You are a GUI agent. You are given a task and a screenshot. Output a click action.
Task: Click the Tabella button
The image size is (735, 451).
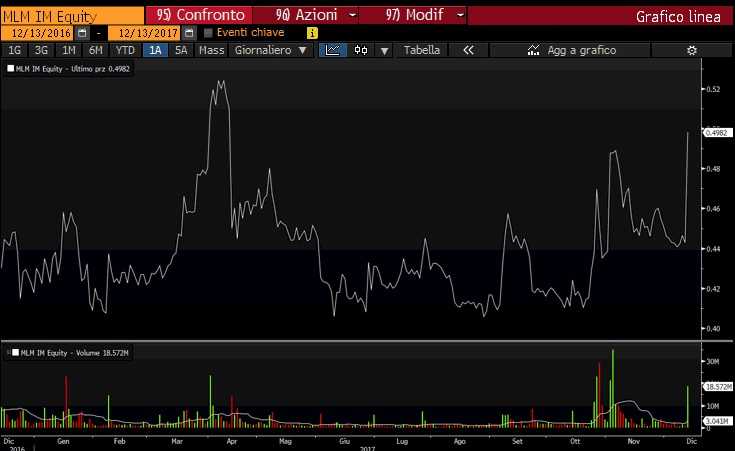[x=422, y=50]
